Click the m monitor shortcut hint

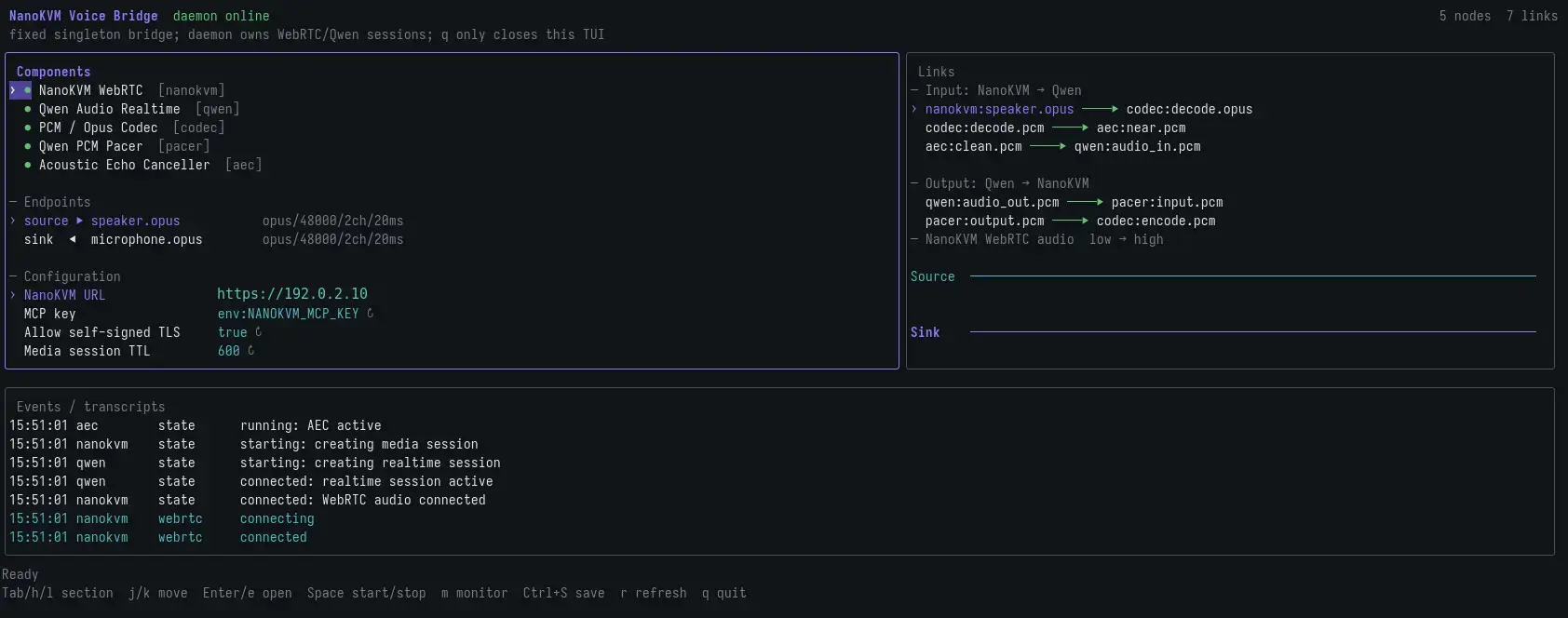pyautogui.click(x=475, y=593)
